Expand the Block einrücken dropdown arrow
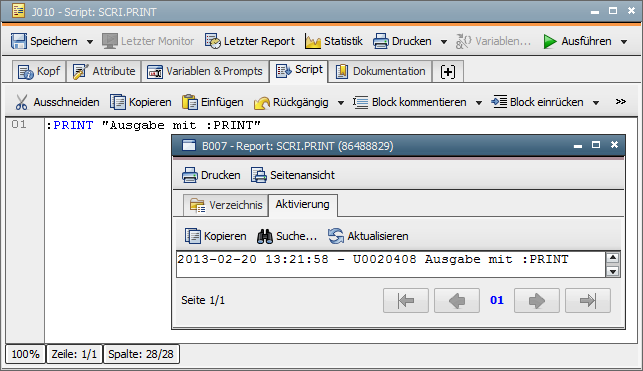The height and width of the screenshot is (371, 643). (x=596, y=103)
